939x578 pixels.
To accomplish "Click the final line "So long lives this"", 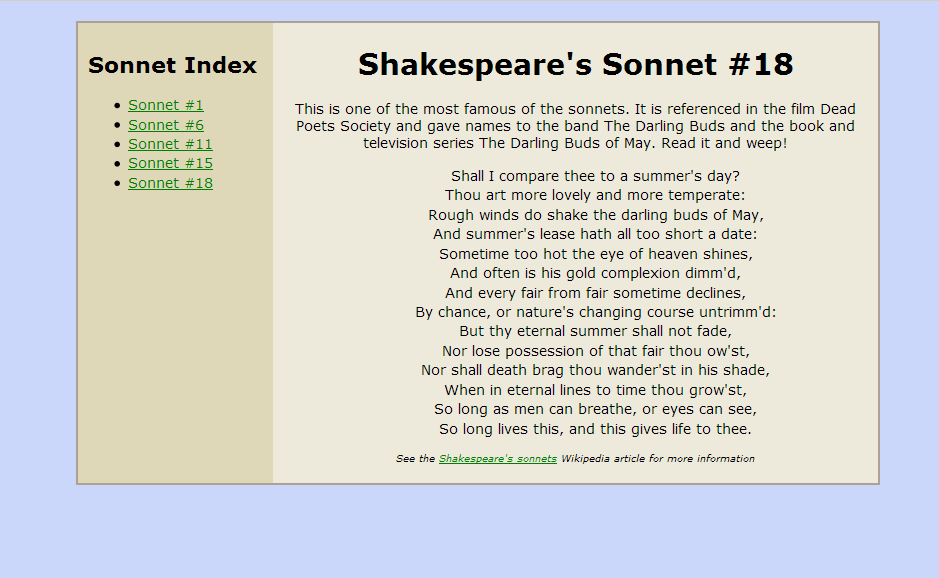I will click(x=595, y=429).
